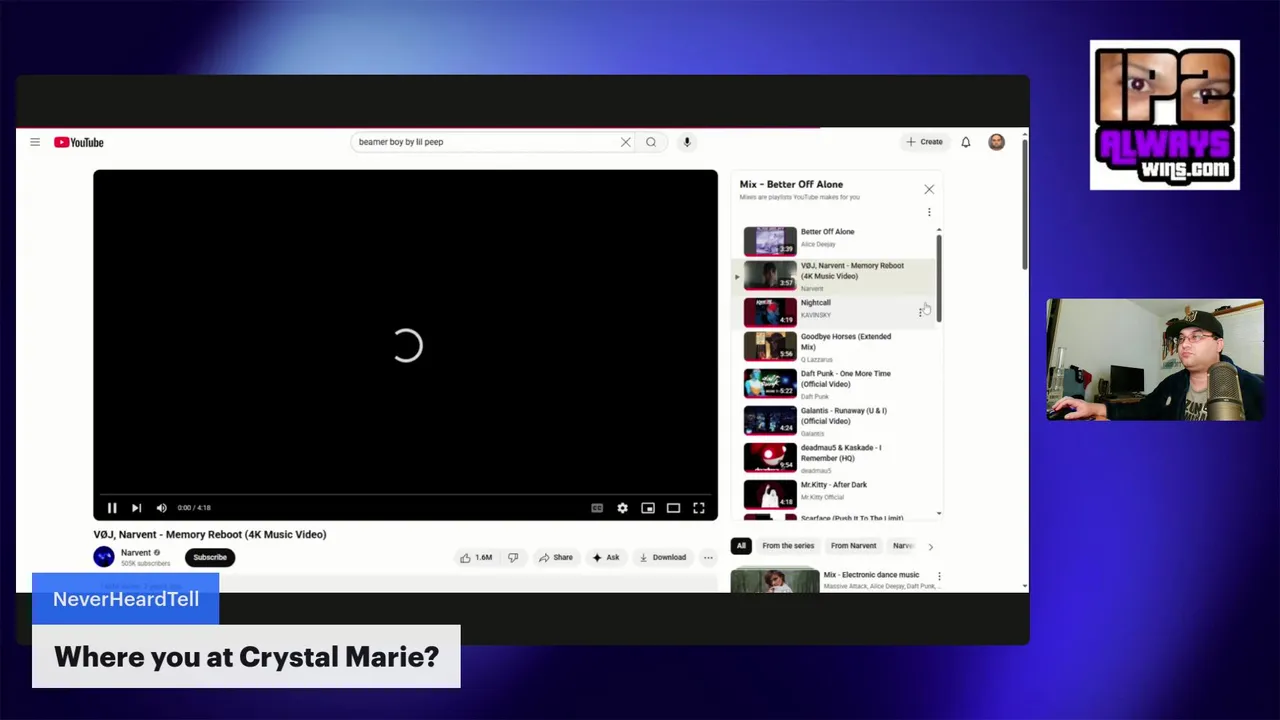Select the From the series chip
The width and height of the screenshot is (1280, 720).
click(788, 546)
